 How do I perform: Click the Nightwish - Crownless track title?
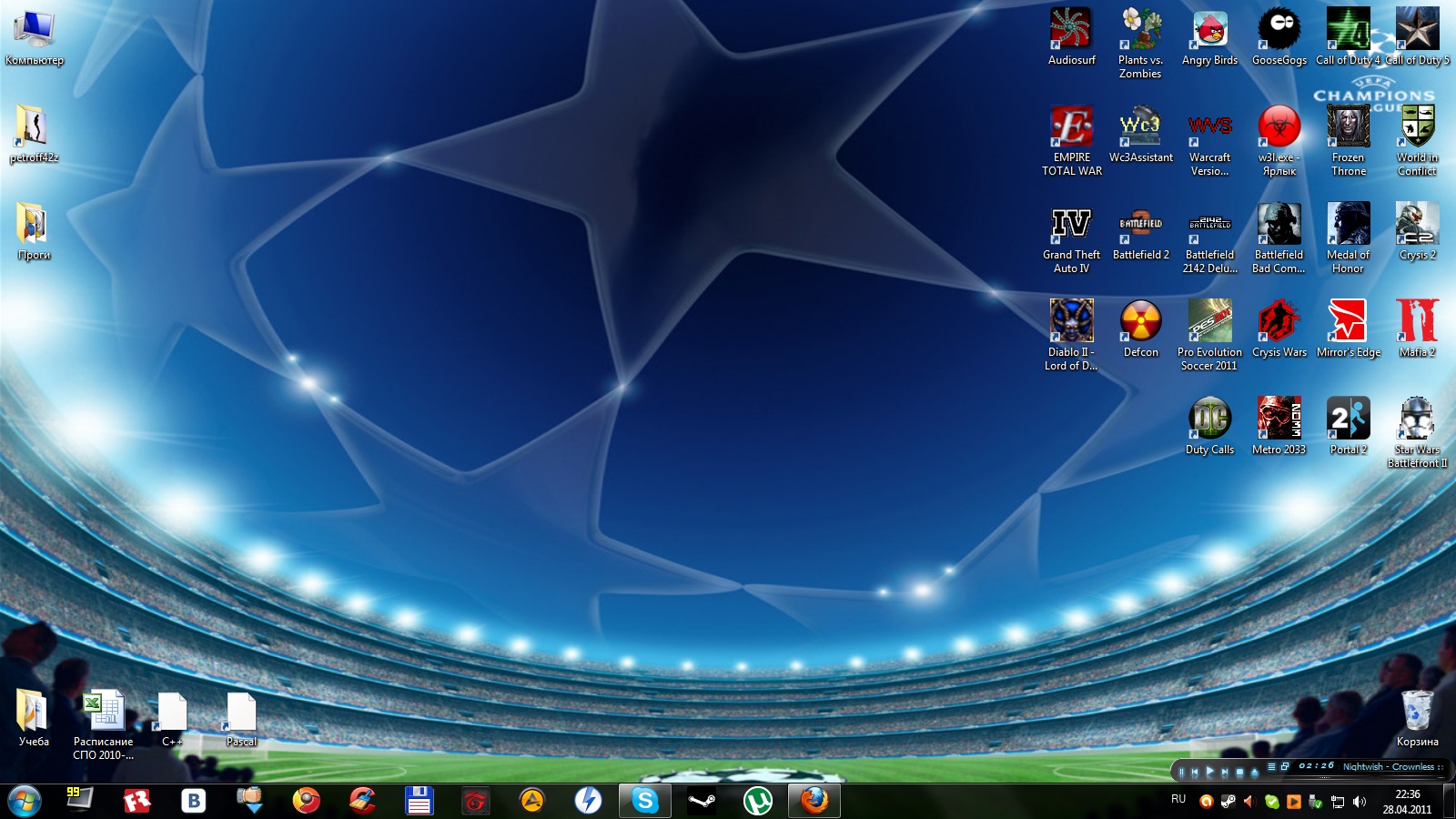pyautogui.click(x=1389, y=766)
